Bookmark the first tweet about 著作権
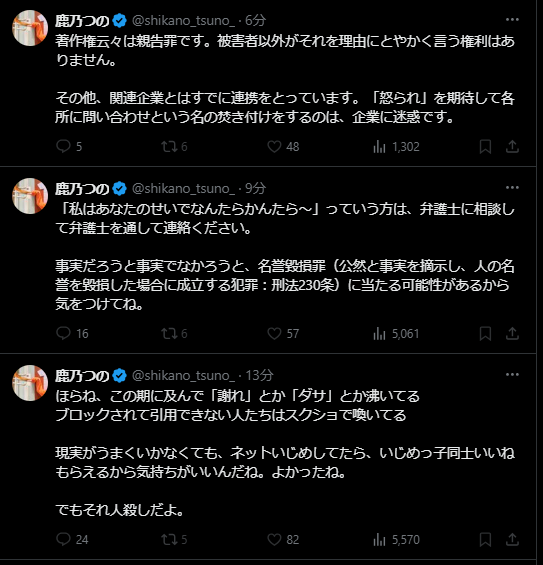The height and width of the screenshot is (565, 543). pos(485,147)
